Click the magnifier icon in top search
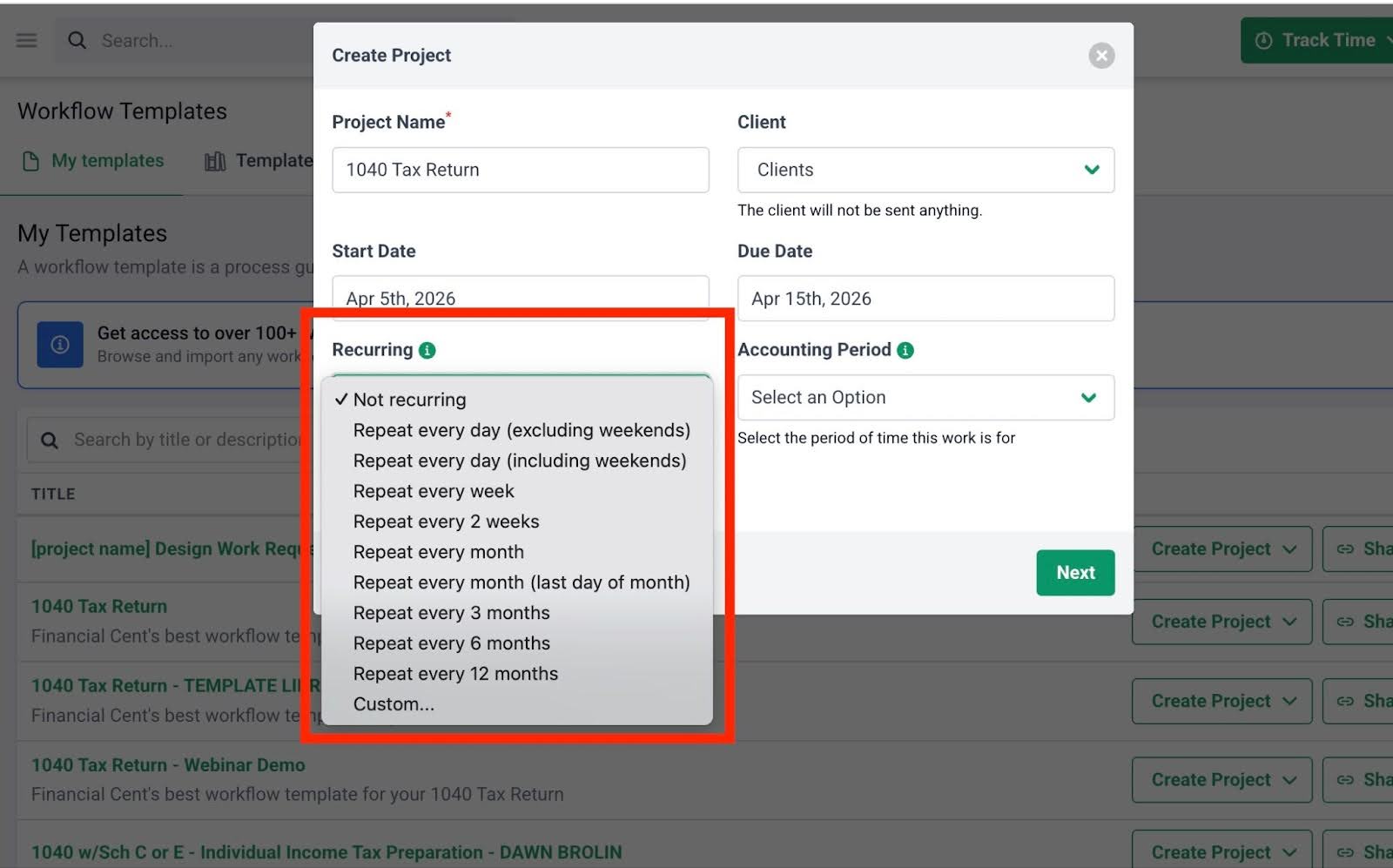This screenshot has height=868, width=1393. pos(77,41)
